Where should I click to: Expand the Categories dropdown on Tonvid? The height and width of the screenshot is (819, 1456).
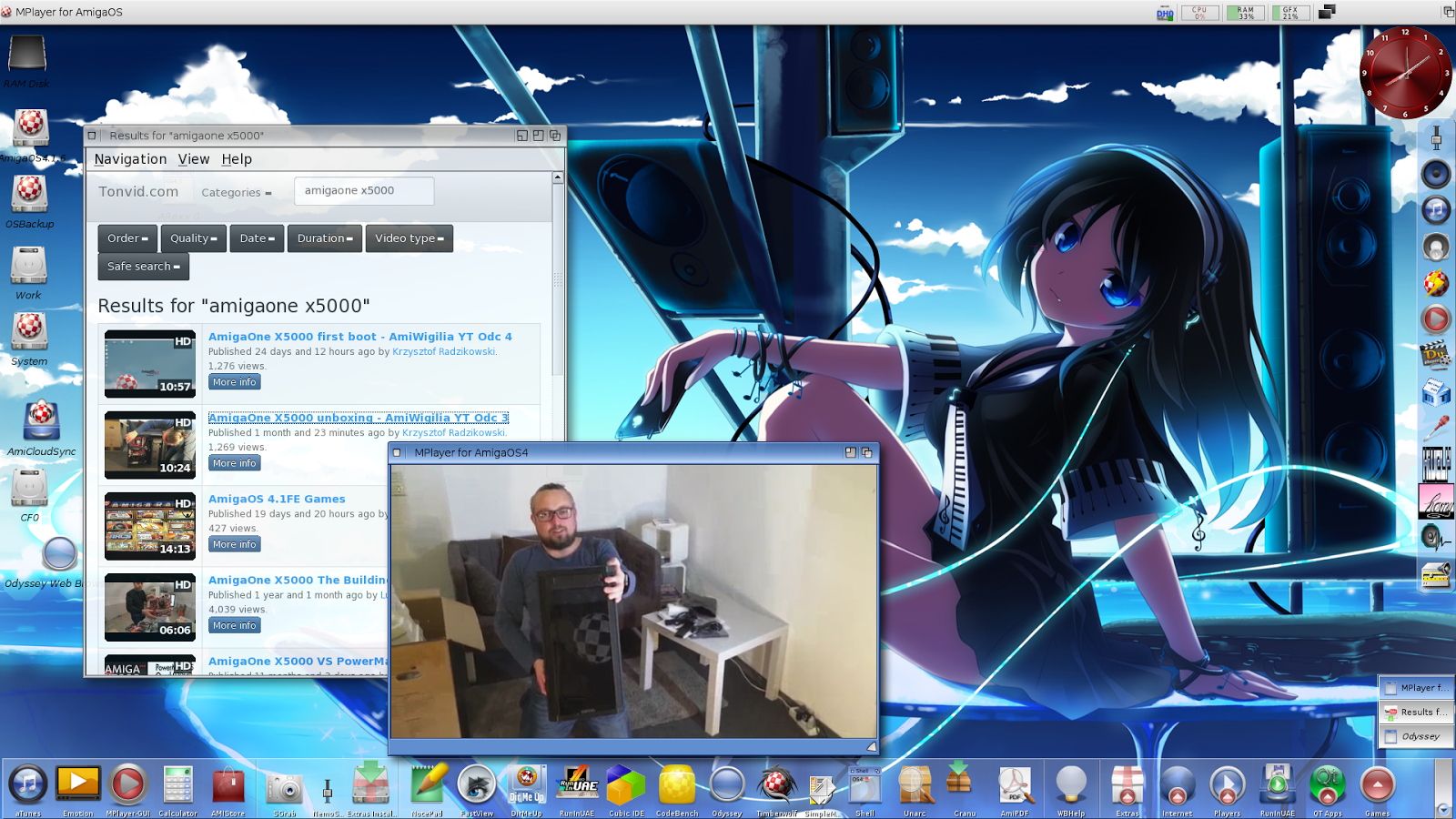click(237, 193)
